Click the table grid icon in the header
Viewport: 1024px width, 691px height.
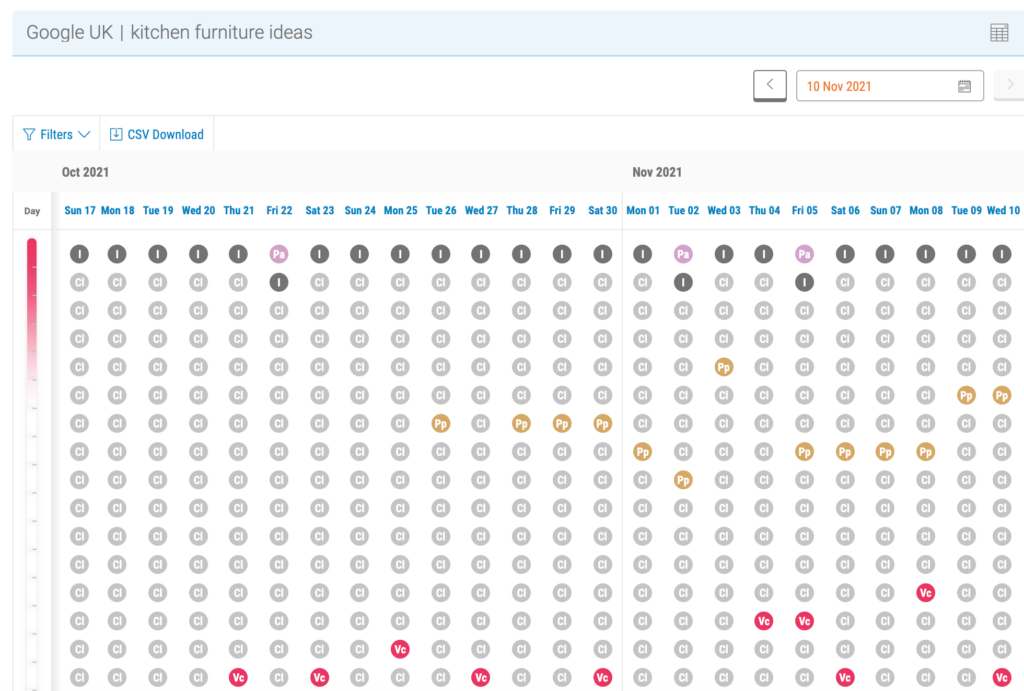(x=998, y=32)
